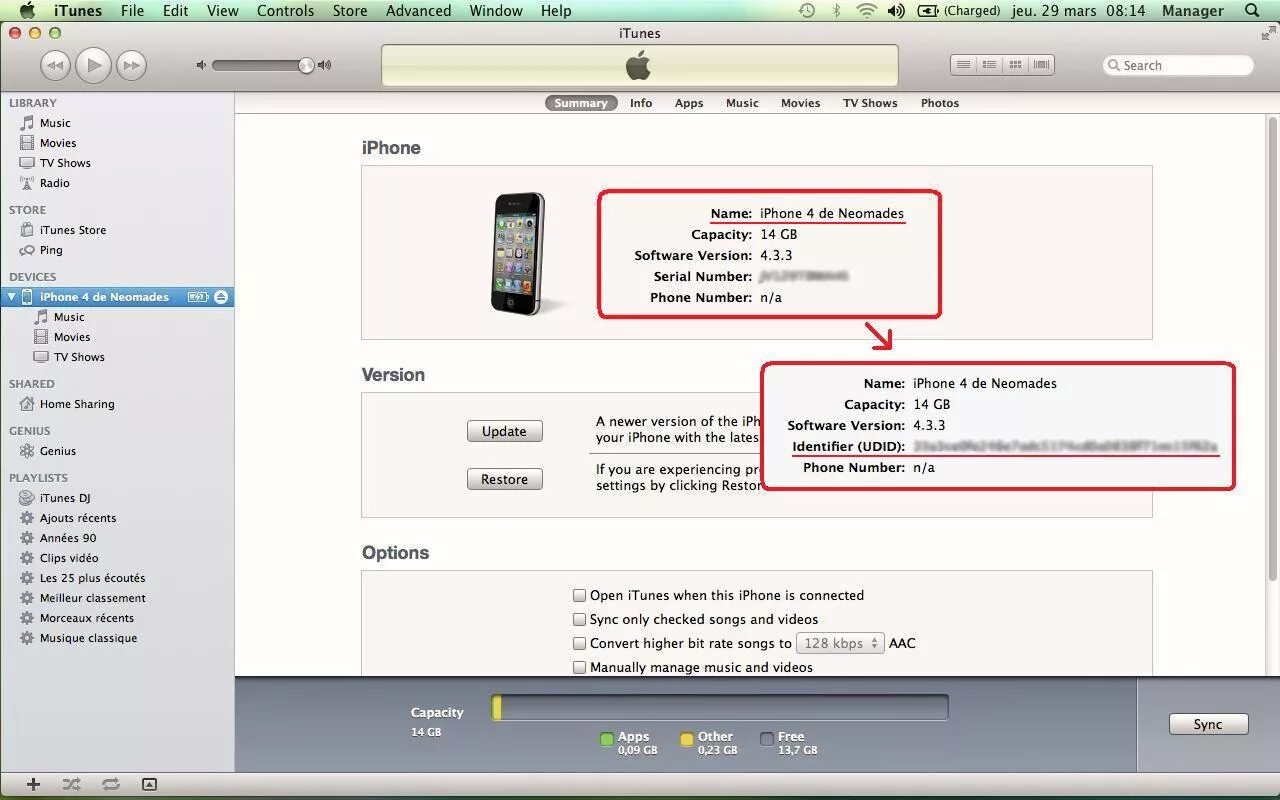Enable Open iTunes when this iPhone is connected

[579, 595]
